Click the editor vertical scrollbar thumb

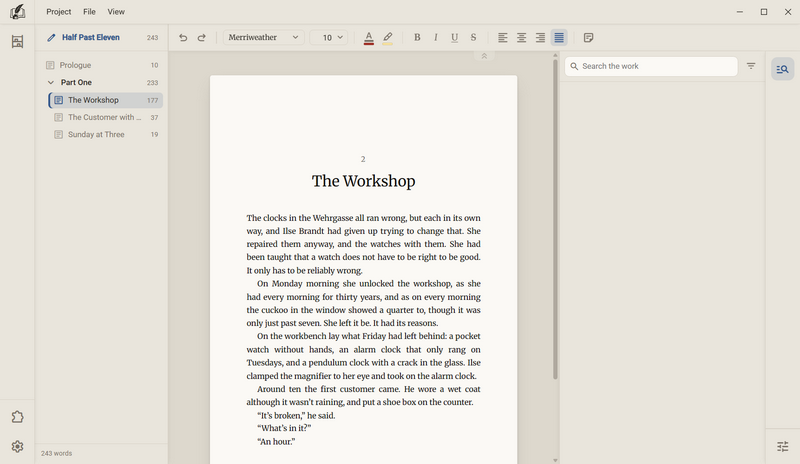[555, 219]
